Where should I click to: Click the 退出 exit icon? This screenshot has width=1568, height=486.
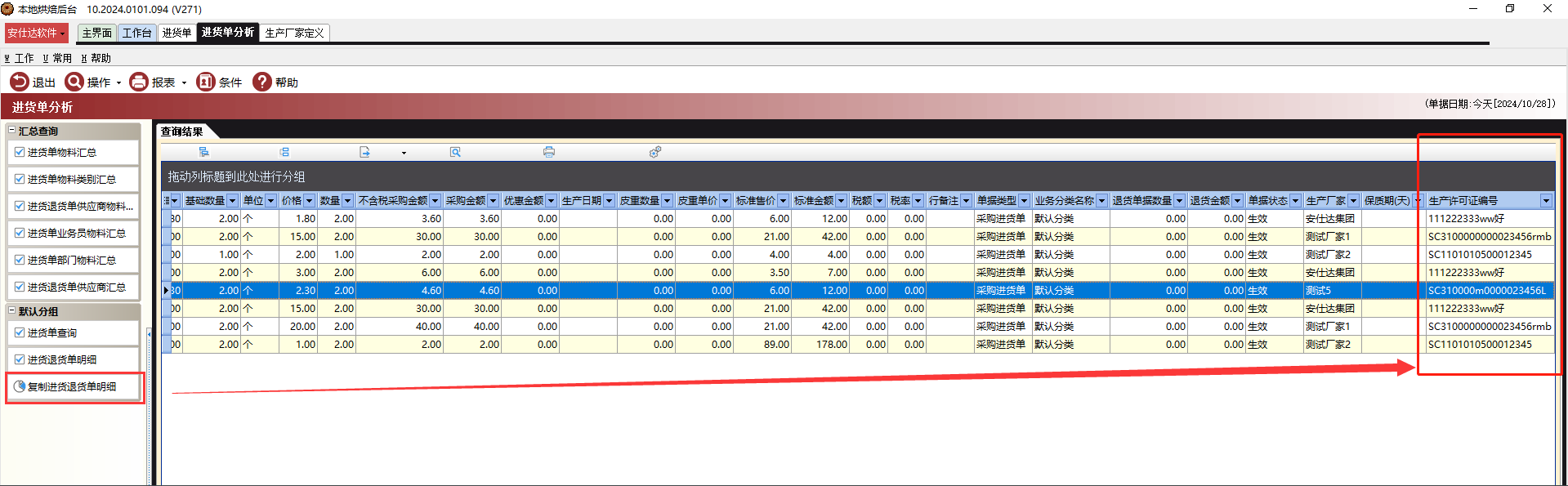19,82
